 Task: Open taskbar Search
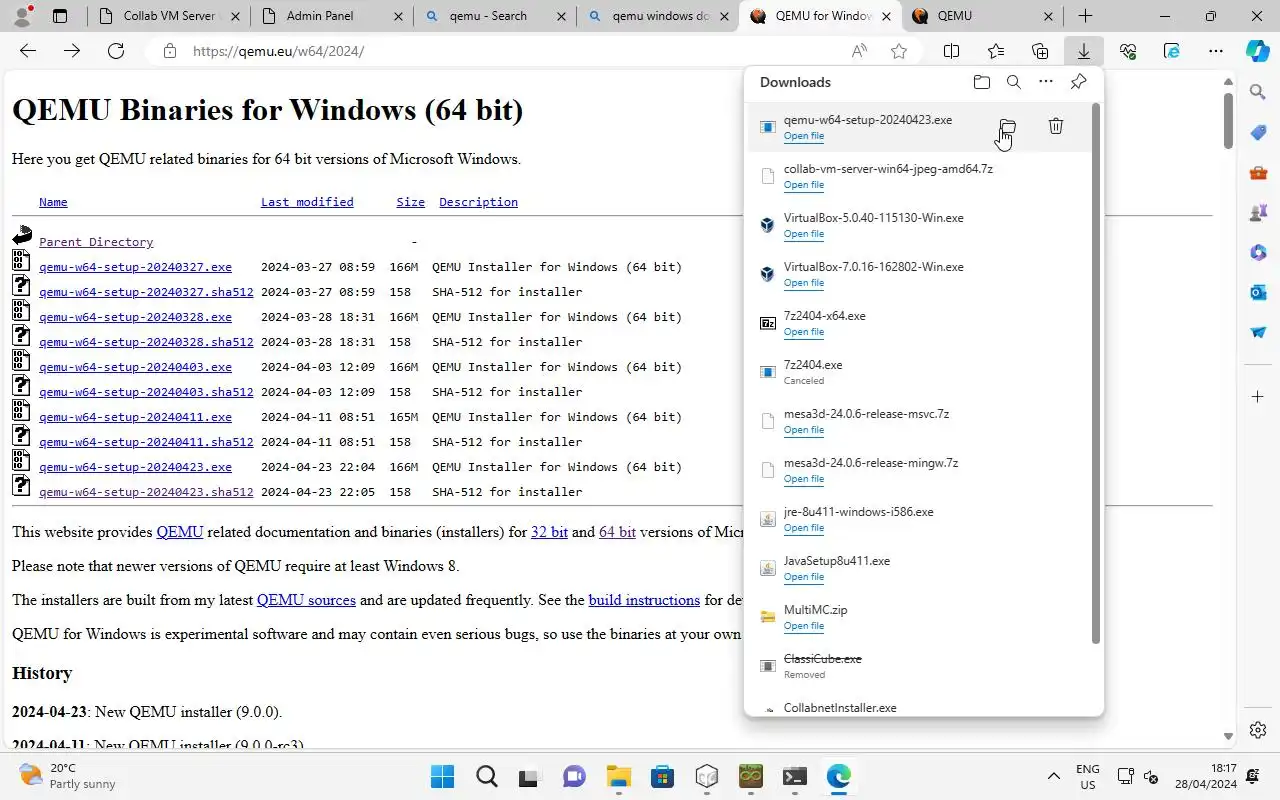click(486, 776)
